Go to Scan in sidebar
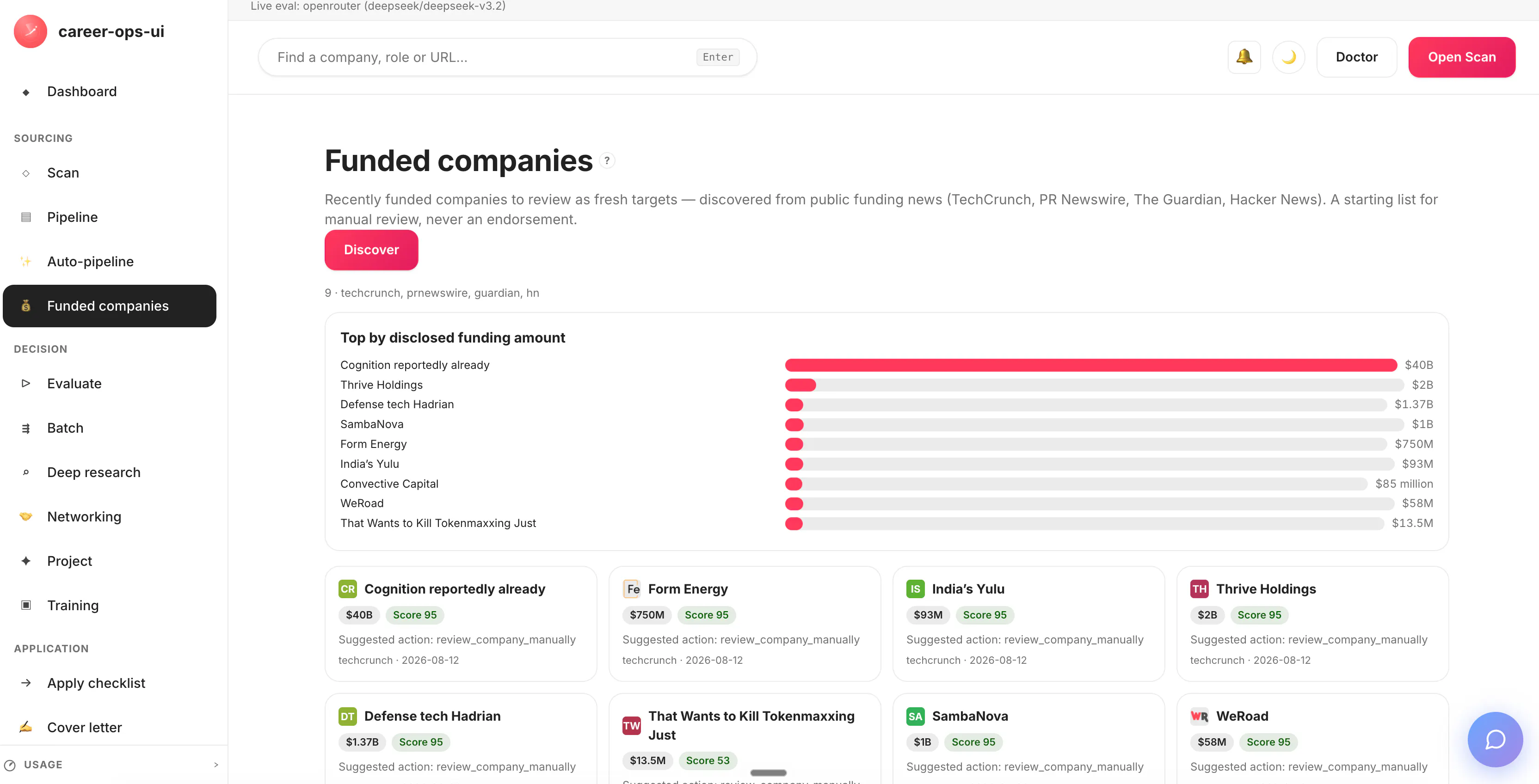 pyautogui.click(x=109, y=173)
